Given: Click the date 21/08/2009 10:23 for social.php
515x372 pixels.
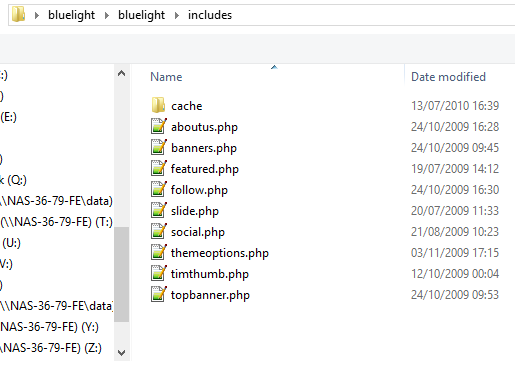Looking at the screenshot, I should [x=455, y=232].
